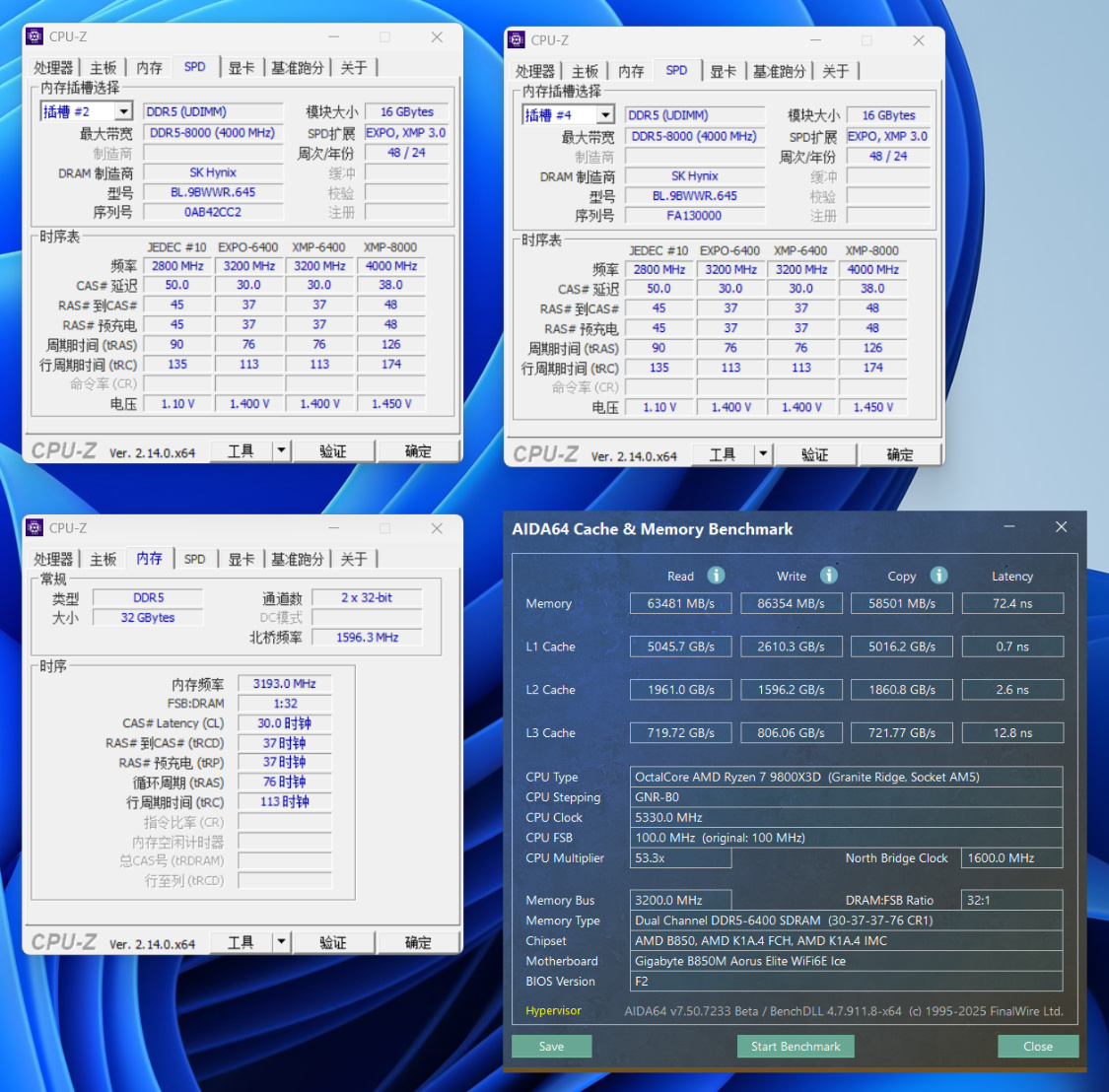
Task: Click 工具 button in slot #2 CPU-Z window
Action: pyautogui.click(x=242, y=451)
